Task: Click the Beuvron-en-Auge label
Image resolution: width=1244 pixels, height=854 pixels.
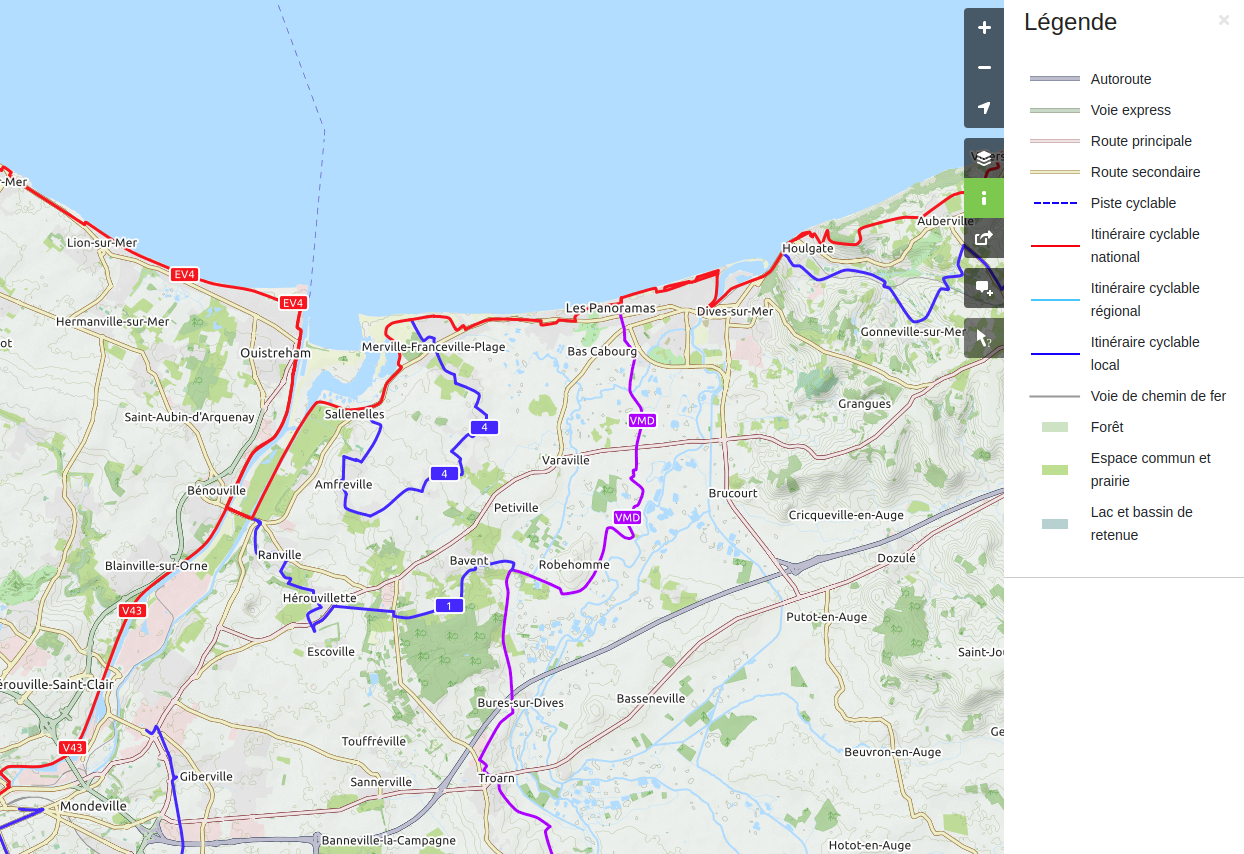Action: [x=892, y=751]
